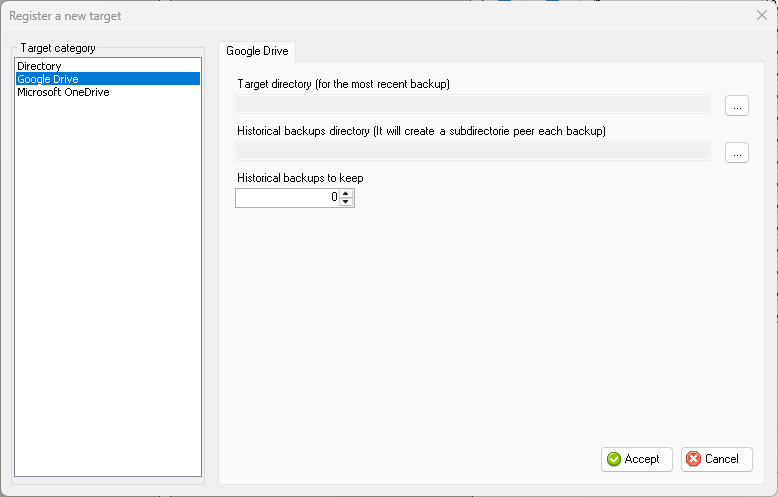Switch to the Google Drive tab

[x=257, y=51]
